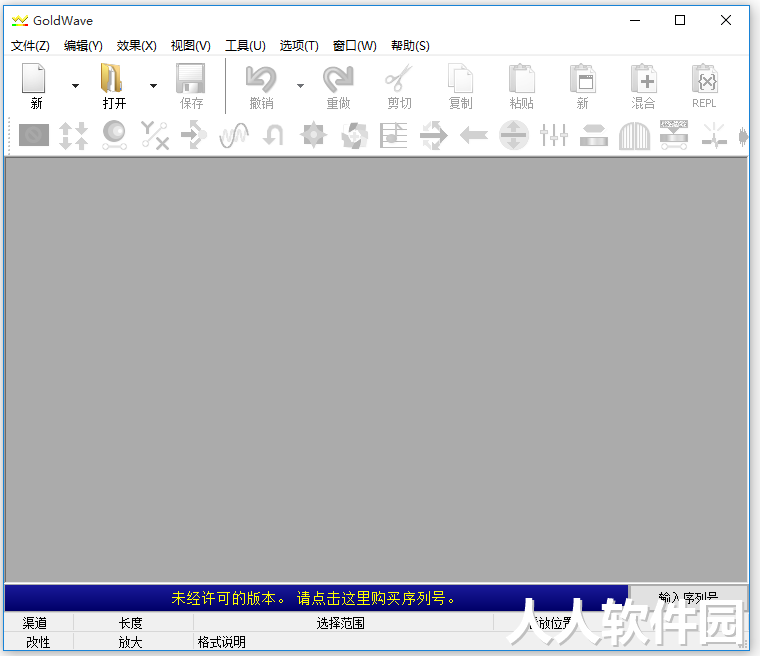Click the music staff effect icon
This screenshot has height=656, width=760.
(x=393, y=135)
